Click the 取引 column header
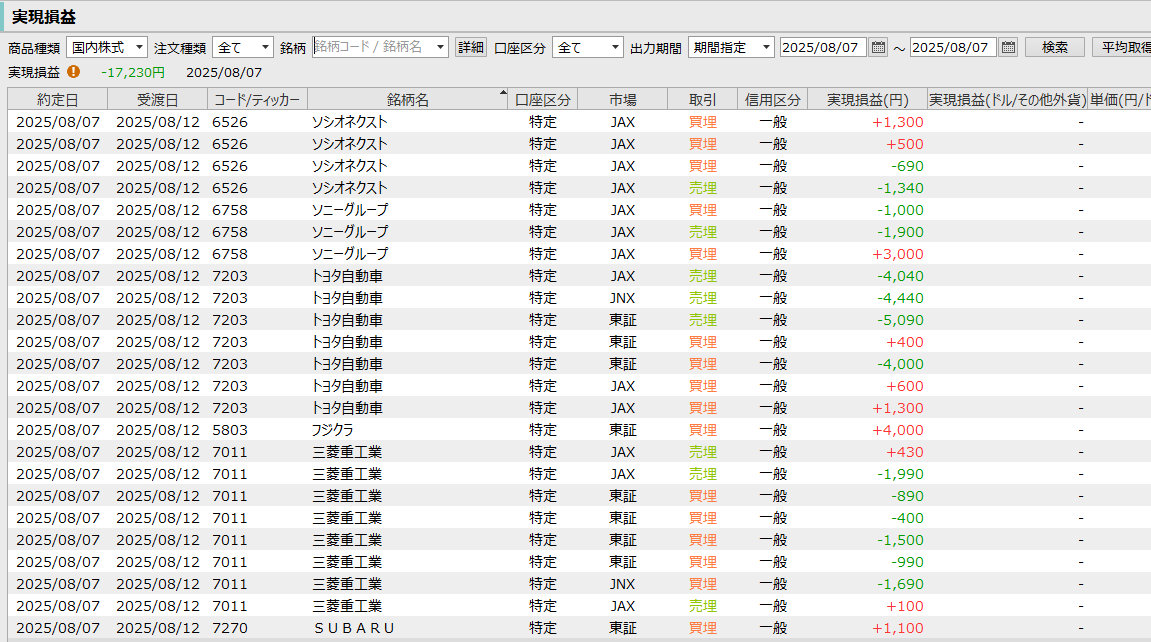 (x=702, y=100)
